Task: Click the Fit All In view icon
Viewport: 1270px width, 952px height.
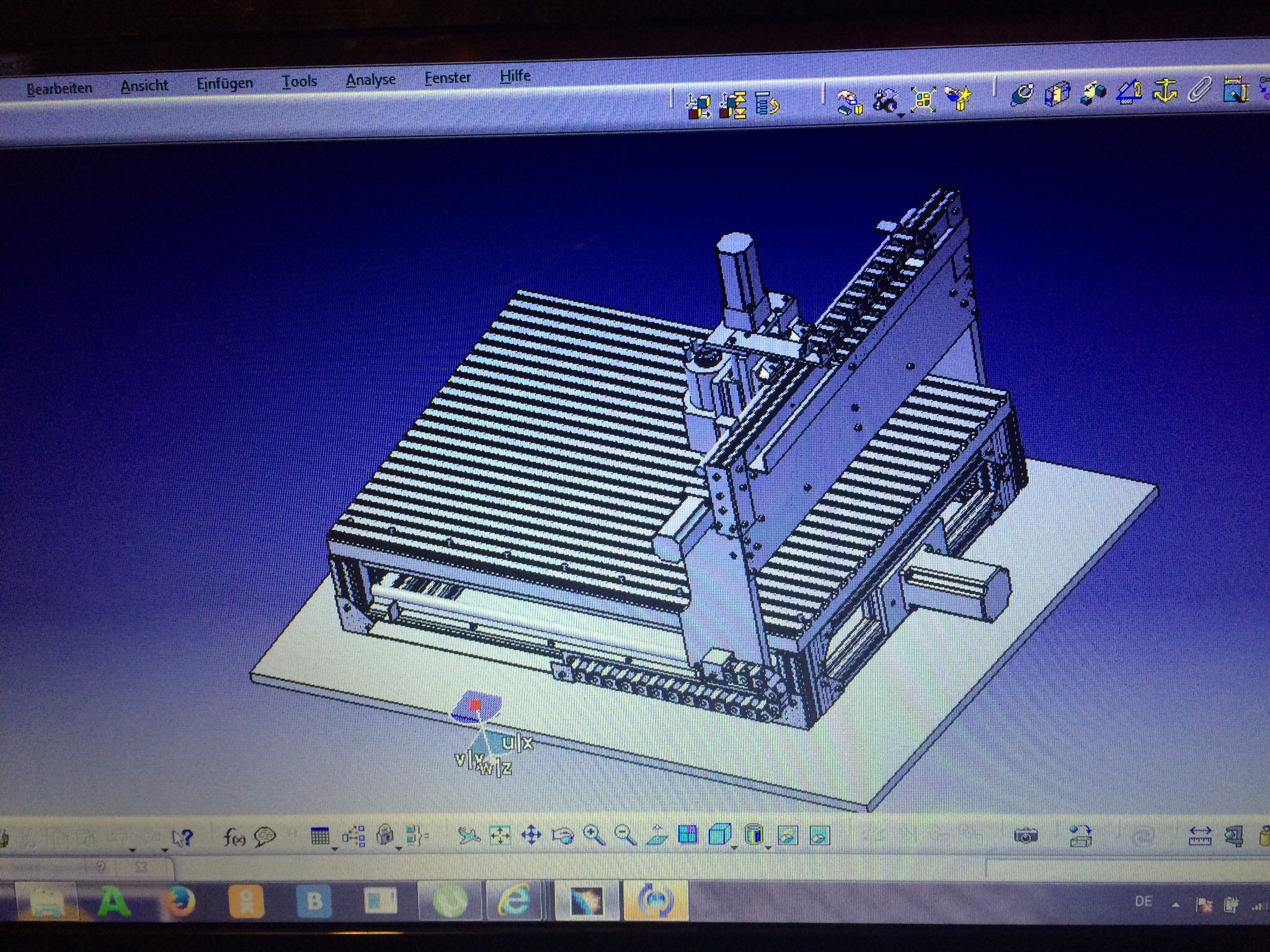Action: [x=500, y=836]
